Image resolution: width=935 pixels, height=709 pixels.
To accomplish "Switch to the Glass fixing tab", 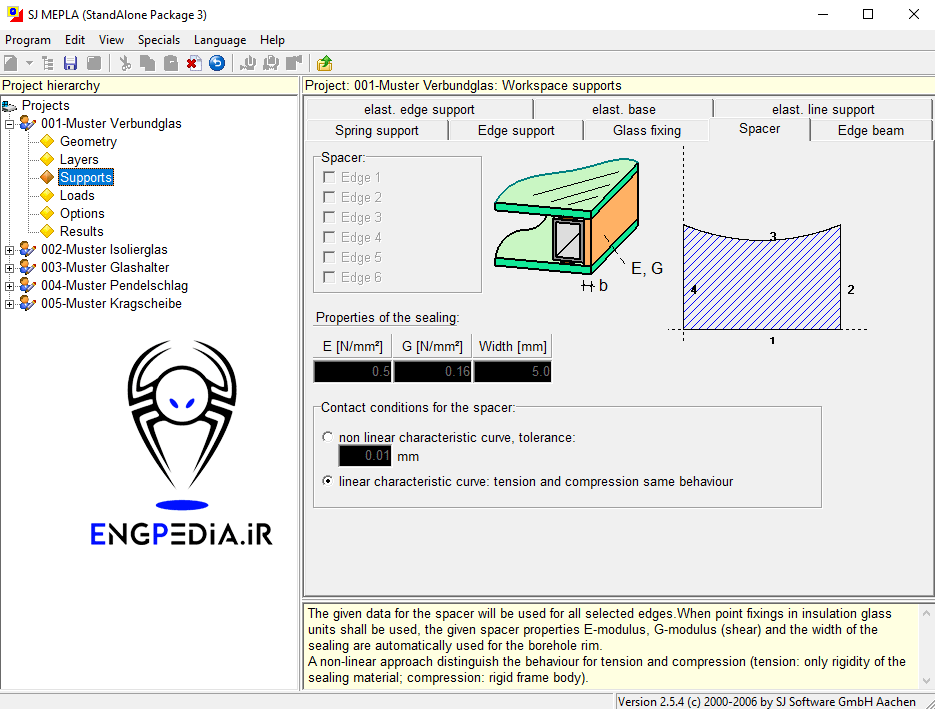I will [x=646, y=131].
